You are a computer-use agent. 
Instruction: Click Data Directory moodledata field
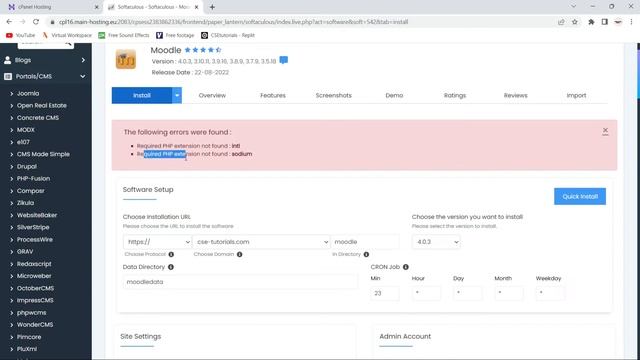[x=240, y=282]
